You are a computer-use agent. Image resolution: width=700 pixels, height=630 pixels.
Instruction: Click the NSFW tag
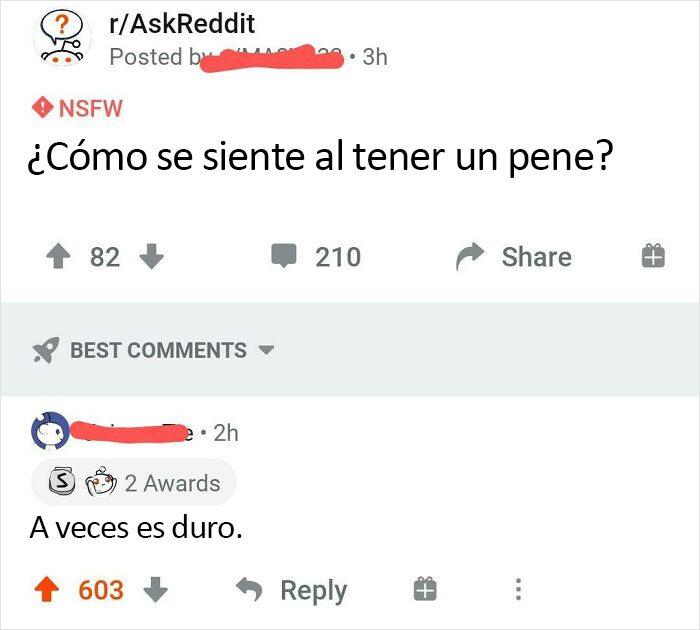point(78,107)
